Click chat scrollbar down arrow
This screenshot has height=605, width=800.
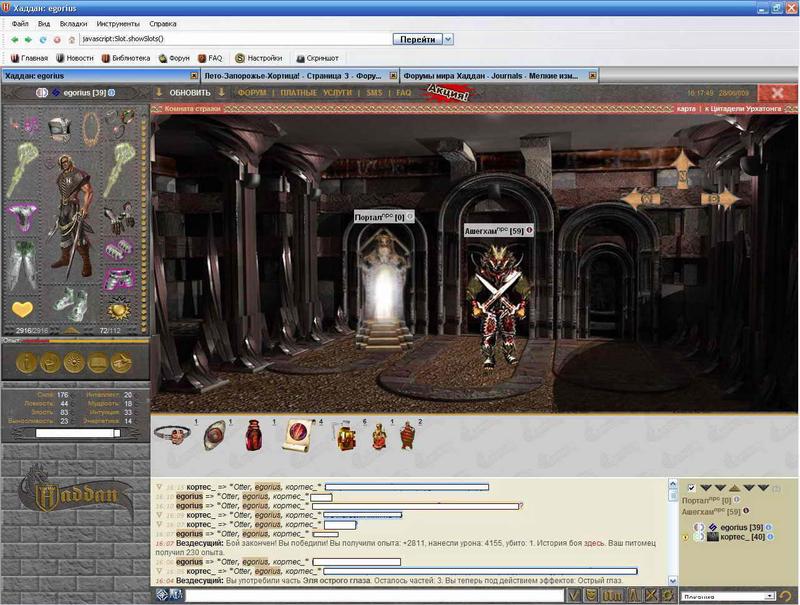point(673,581)
